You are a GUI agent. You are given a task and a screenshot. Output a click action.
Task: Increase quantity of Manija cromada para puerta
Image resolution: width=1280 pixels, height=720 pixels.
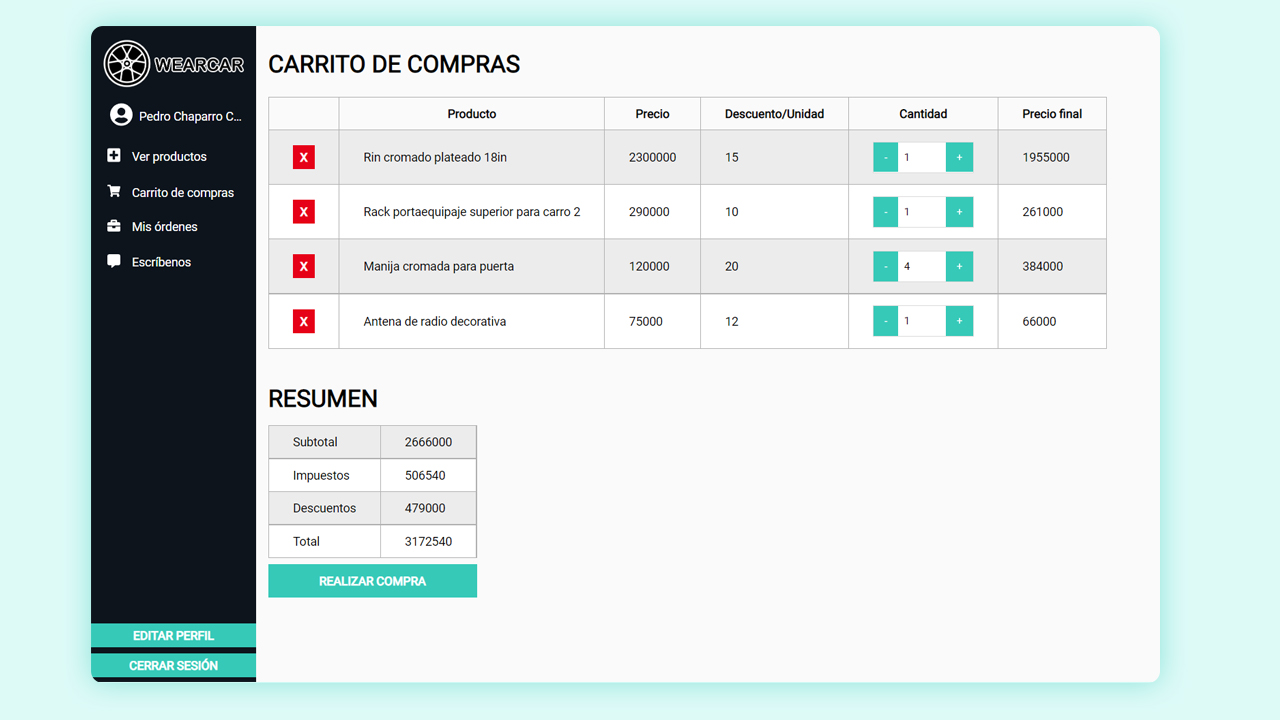pos(959,266)
